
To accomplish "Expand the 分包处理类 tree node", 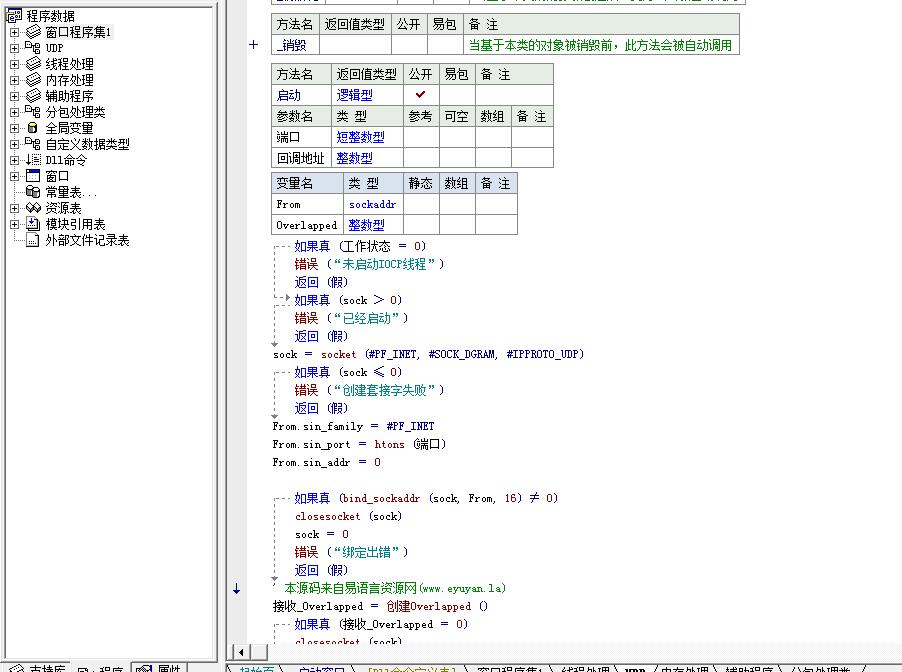I will tap(14, 112).
